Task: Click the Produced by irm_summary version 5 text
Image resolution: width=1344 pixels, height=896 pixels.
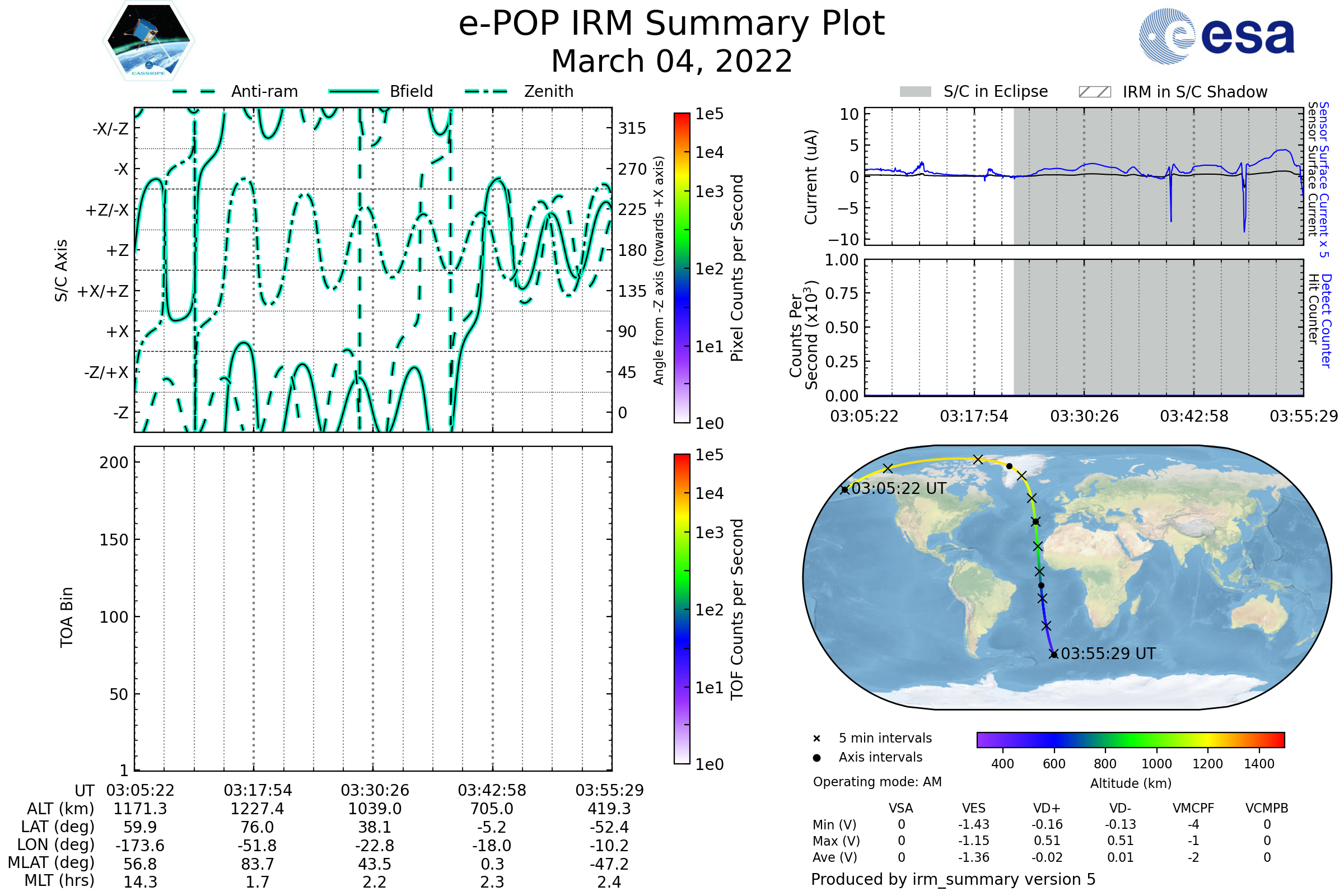Action: click(953, 879)
